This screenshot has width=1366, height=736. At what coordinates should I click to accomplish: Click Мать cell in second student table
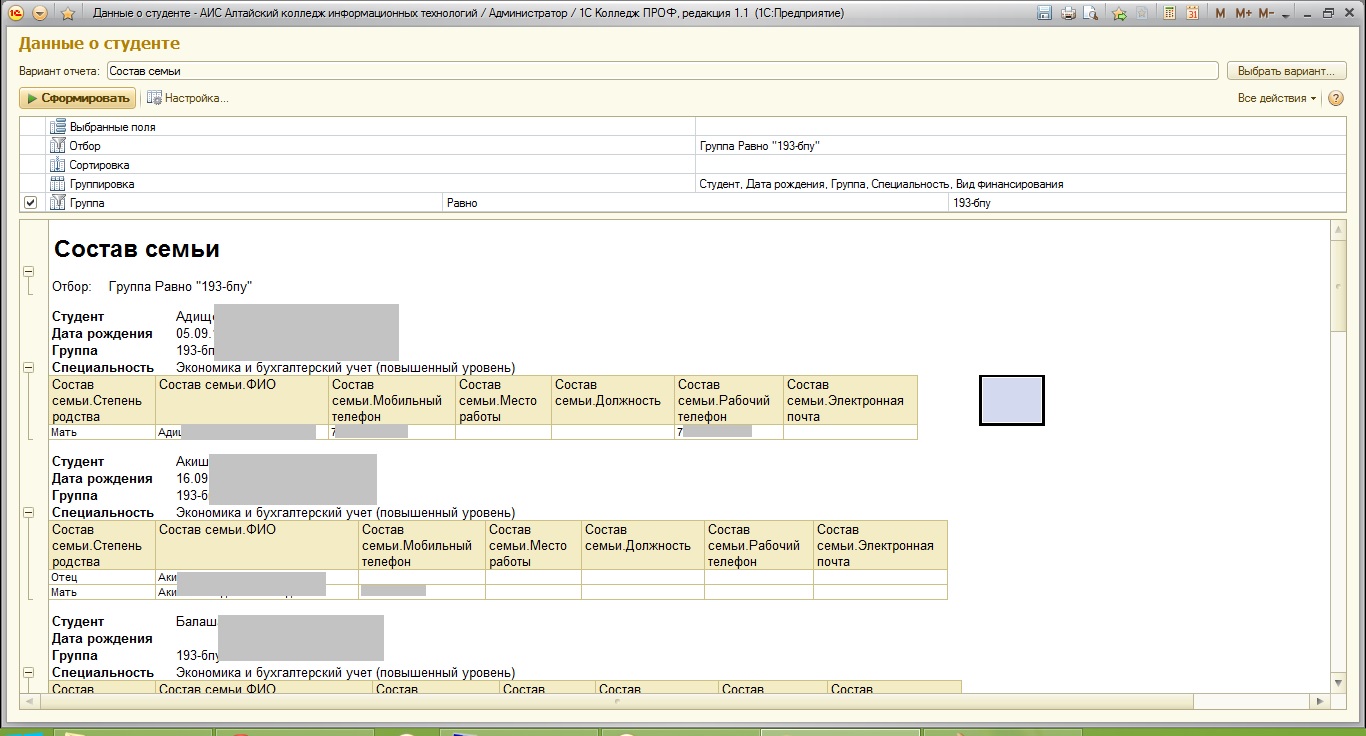click(103, 592)
